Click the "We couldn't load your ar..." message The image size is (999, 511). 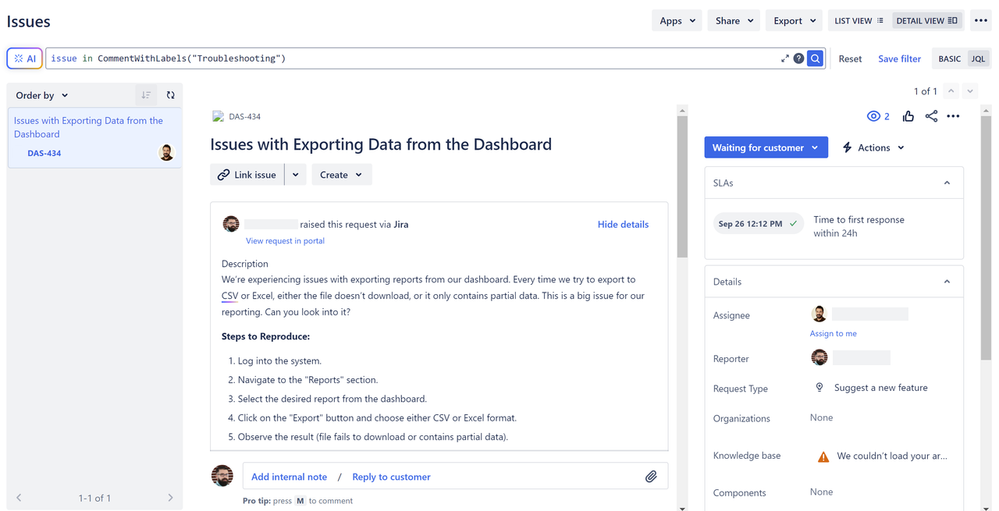[892, 456]
